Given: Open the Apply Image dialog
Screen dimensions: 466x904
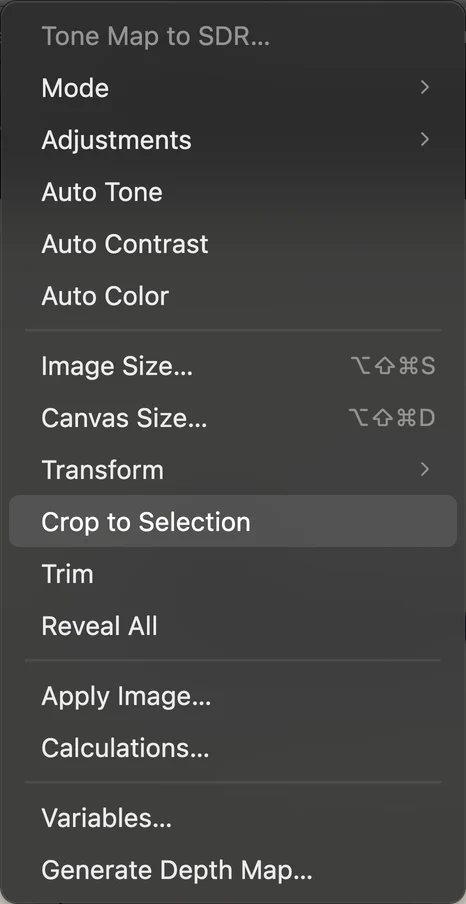Looking at the screenshot, I should tap(233, 696).
